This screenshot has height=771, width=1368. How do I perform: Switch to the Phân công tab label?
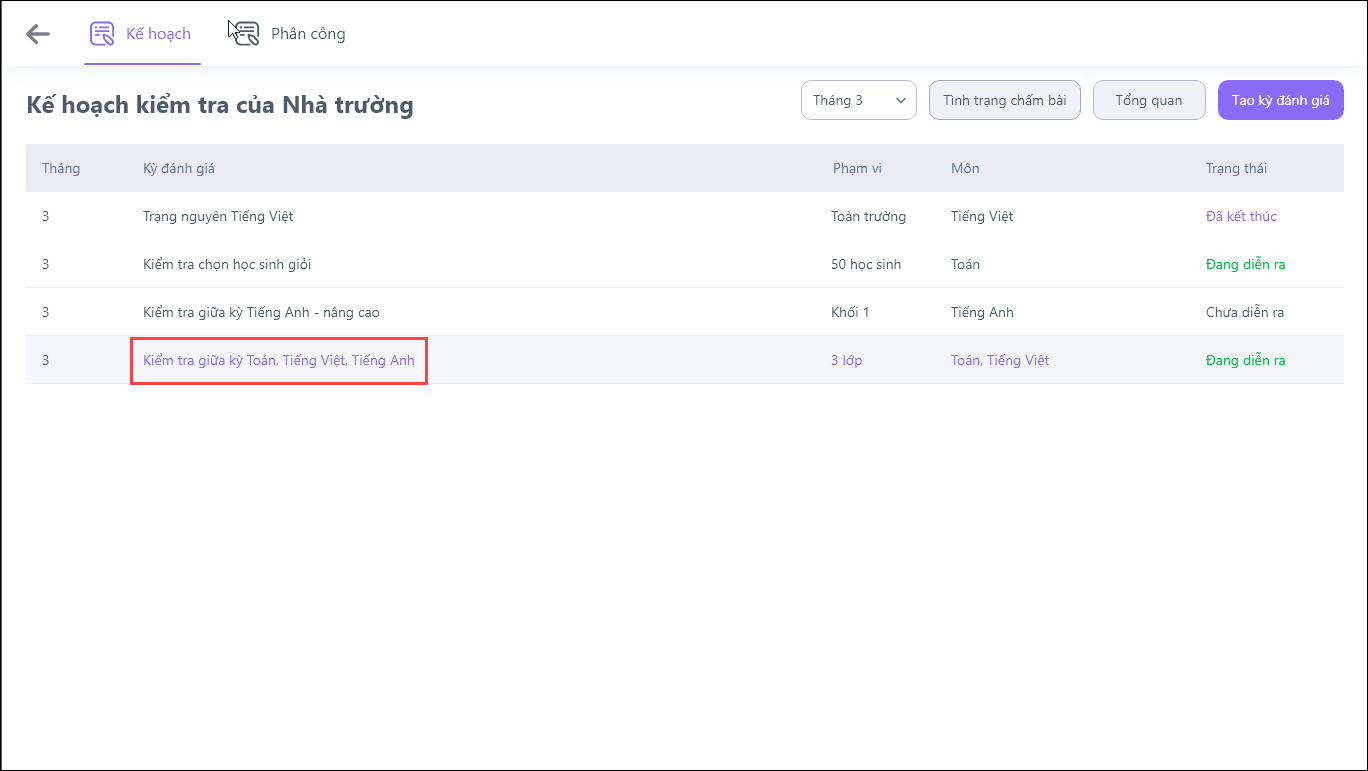[308, 34]
